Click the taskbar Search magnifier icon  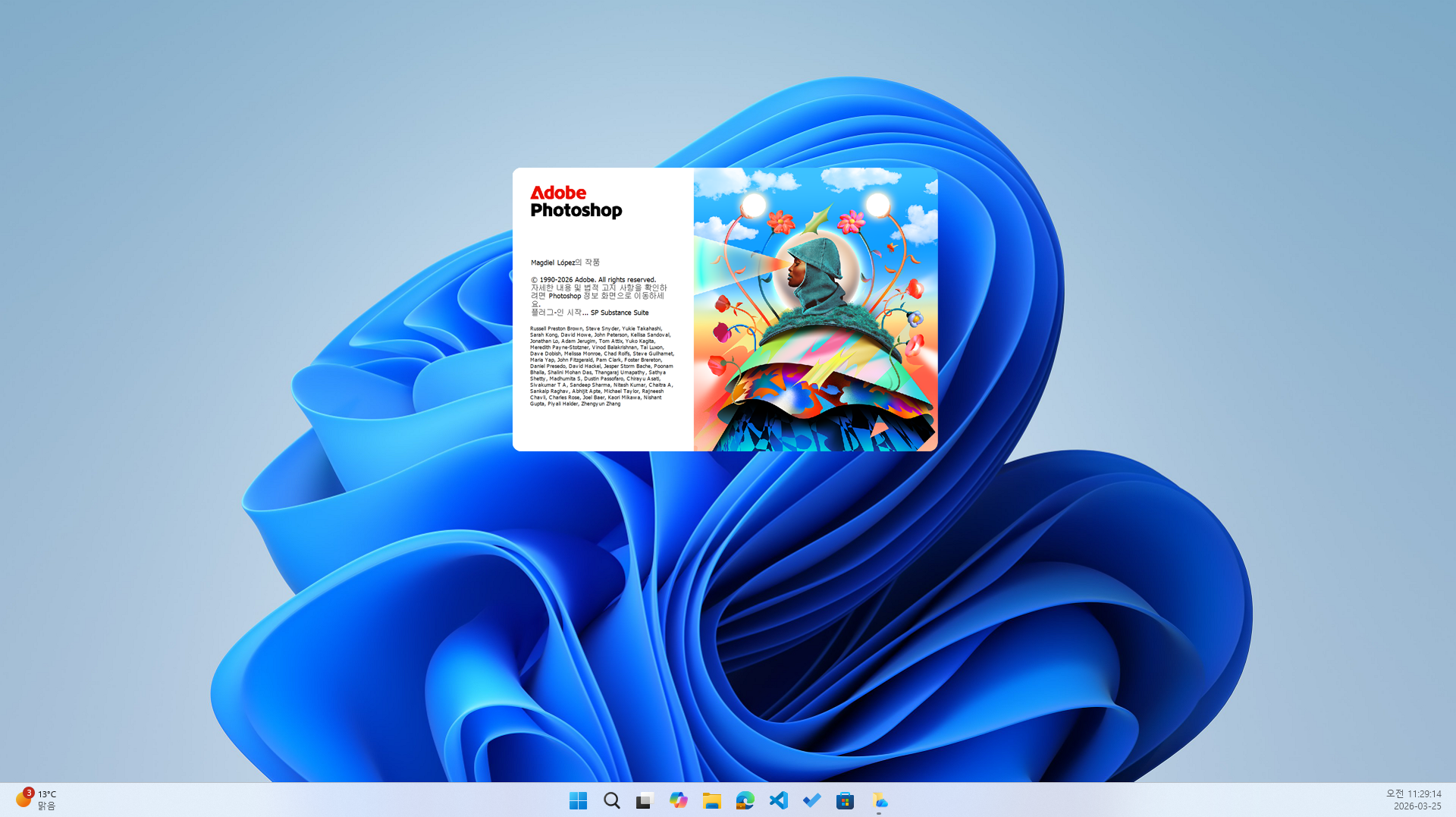pos(611,800)
